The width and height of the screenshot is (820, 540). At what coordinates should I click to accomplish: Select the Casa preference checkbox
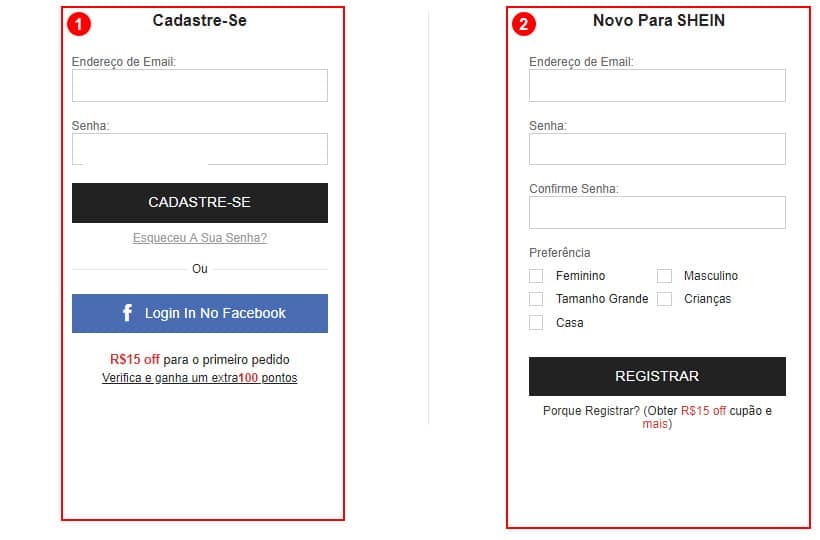tap(536, 323)
